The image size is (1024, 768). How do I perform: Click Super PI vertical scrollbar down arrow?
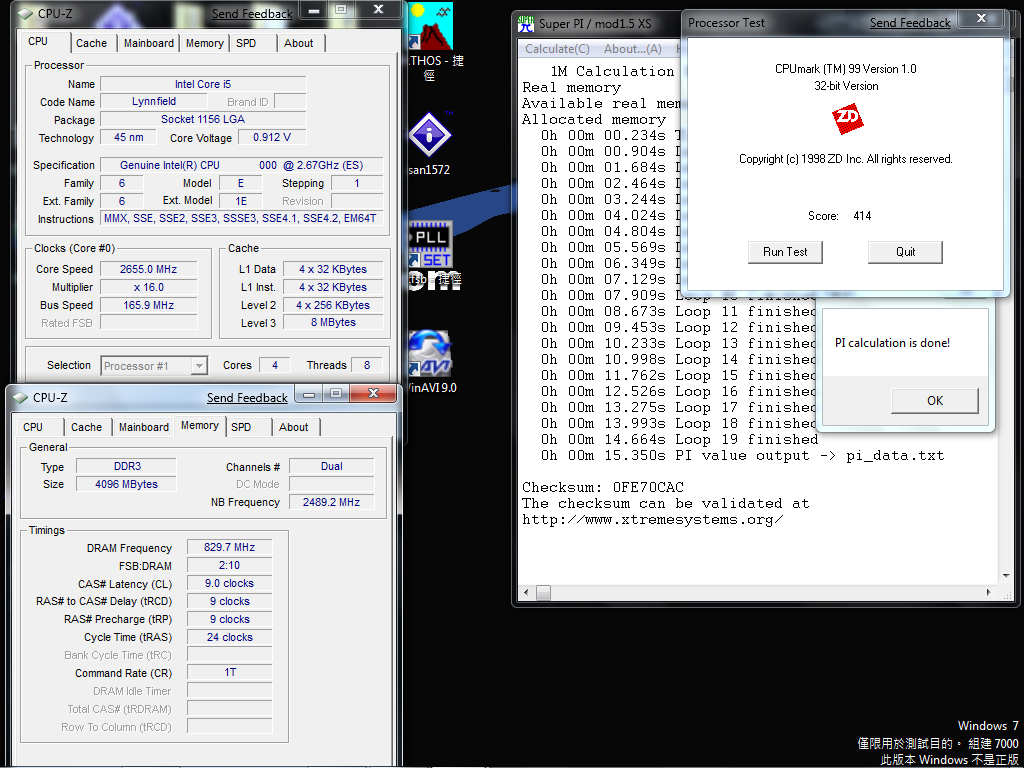tap(1006, 576)
